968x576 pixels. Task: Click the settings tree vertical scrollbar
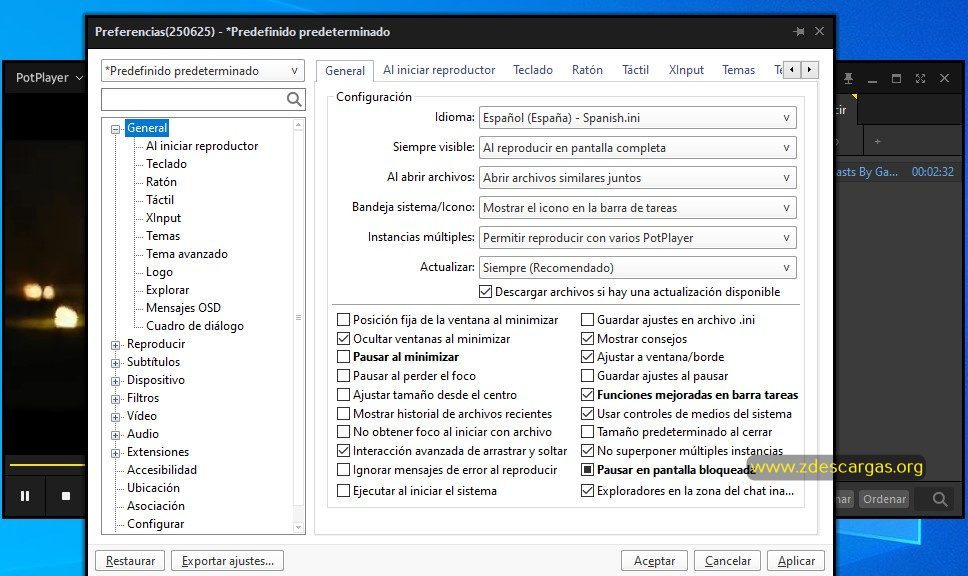click(298, 326)
